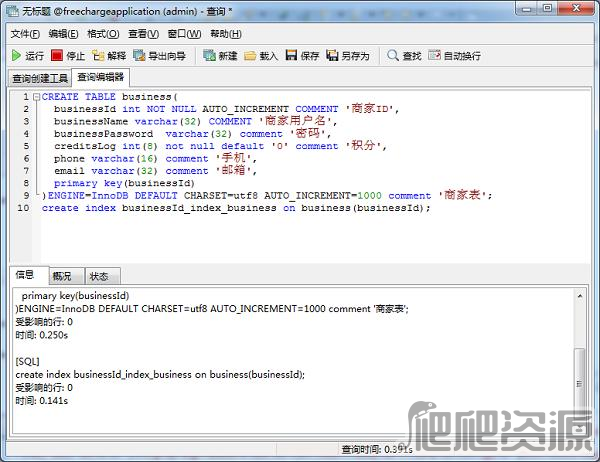Image resolution: width=600 pixels, height=462 pixels.
Task: Open the 文件 menu
Action: tap(24, 34)
